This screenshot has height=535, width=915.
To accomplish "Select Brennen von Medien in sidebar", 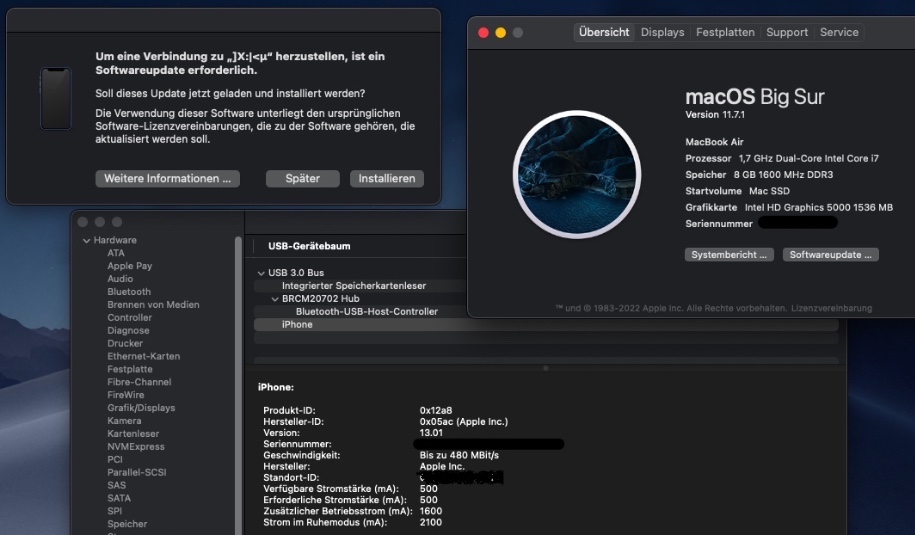I will pyautogui.click(x=153, y=304).
